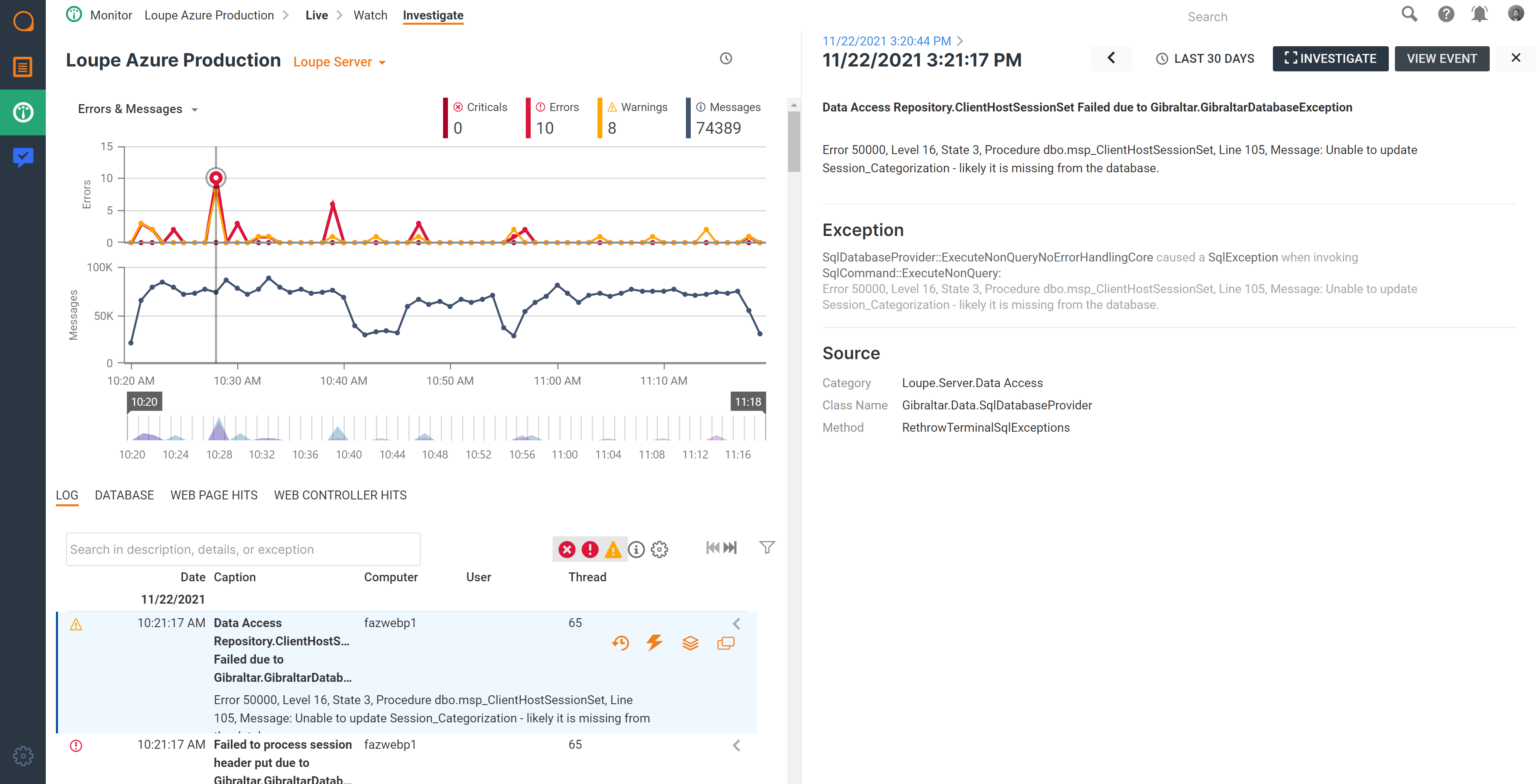Viewport: 1538px width, 784px height.
Task: Click the clock time range icon beside title
Action: (x=725, y=58)
